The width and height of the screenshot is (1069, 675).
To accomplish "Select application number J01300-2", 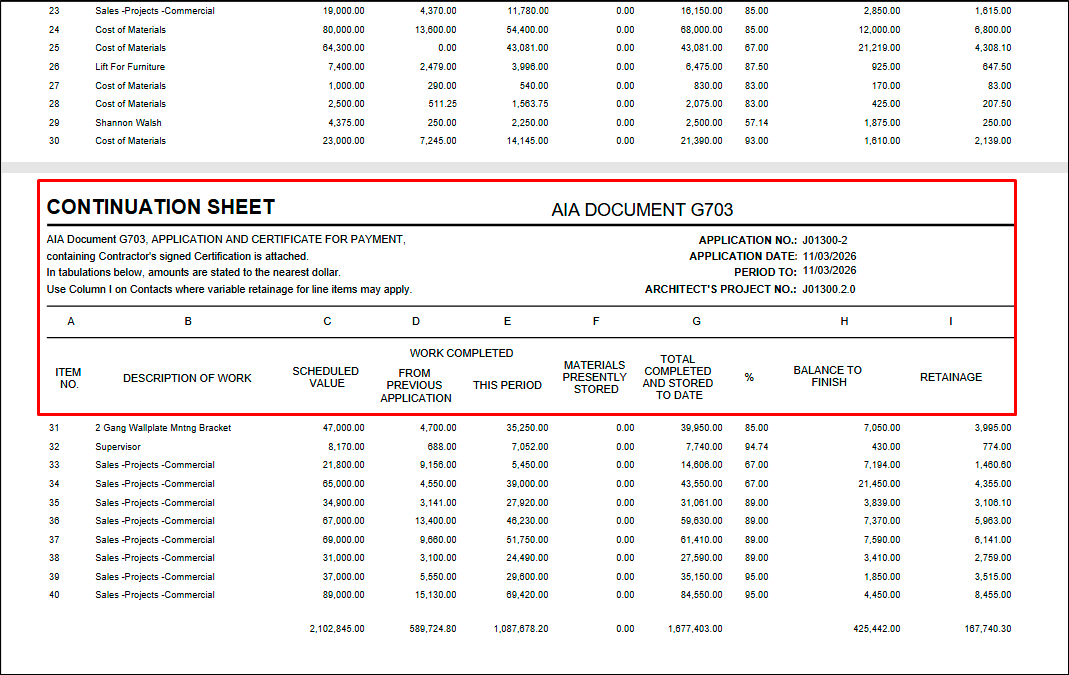I will (x=824, y=240).
